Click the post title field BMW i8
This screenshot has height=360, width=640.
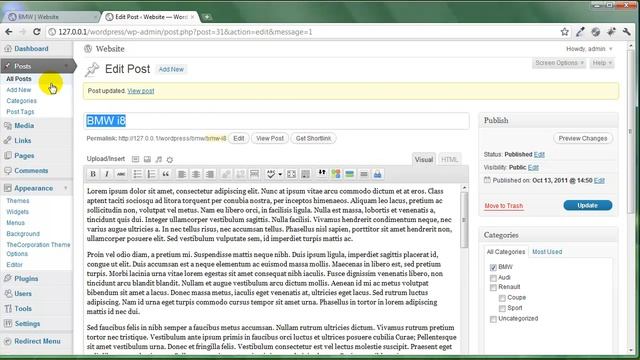point(276,121)
